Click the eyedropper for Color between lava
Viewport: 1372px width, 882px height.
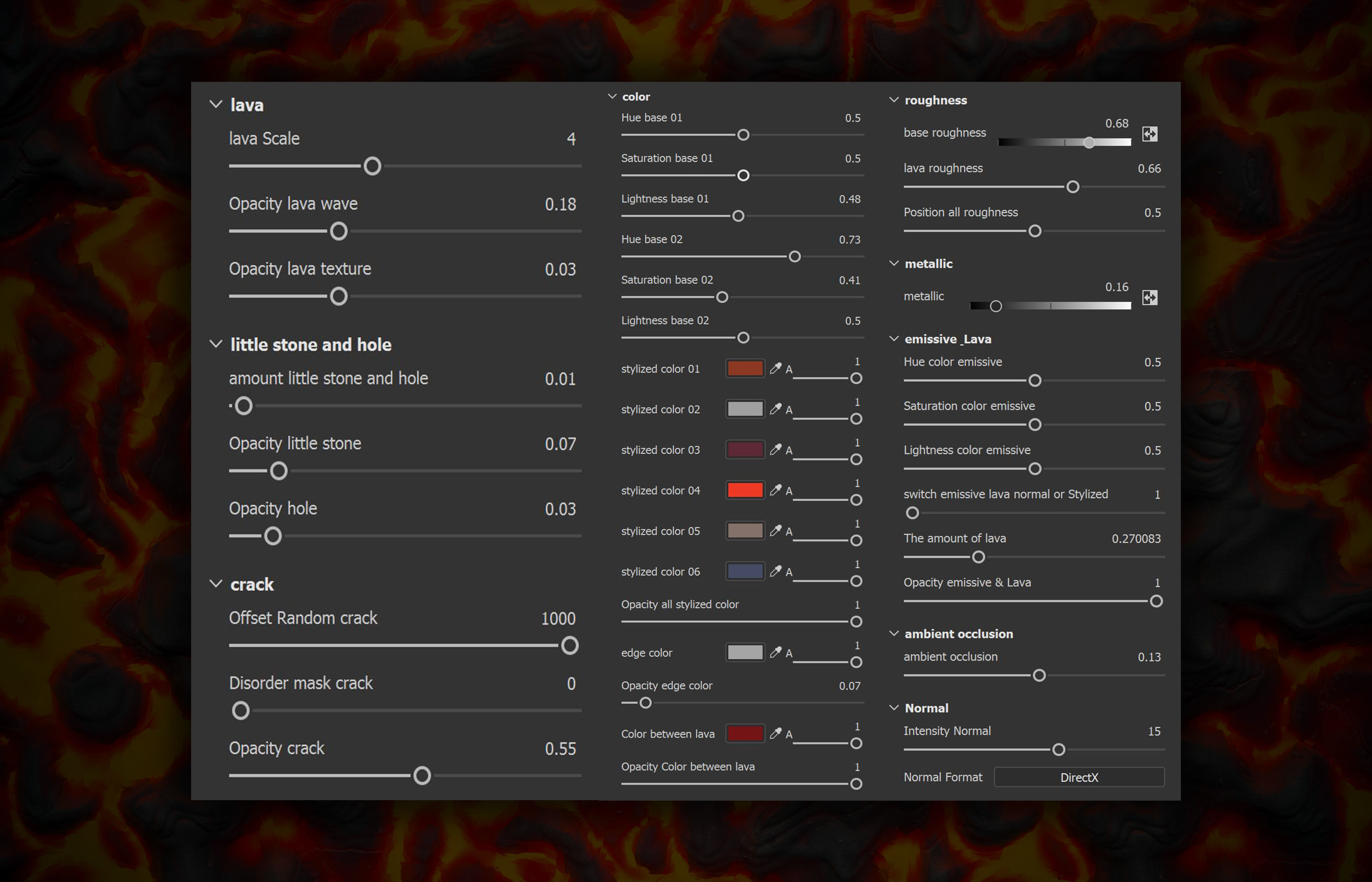pos(775,734)
